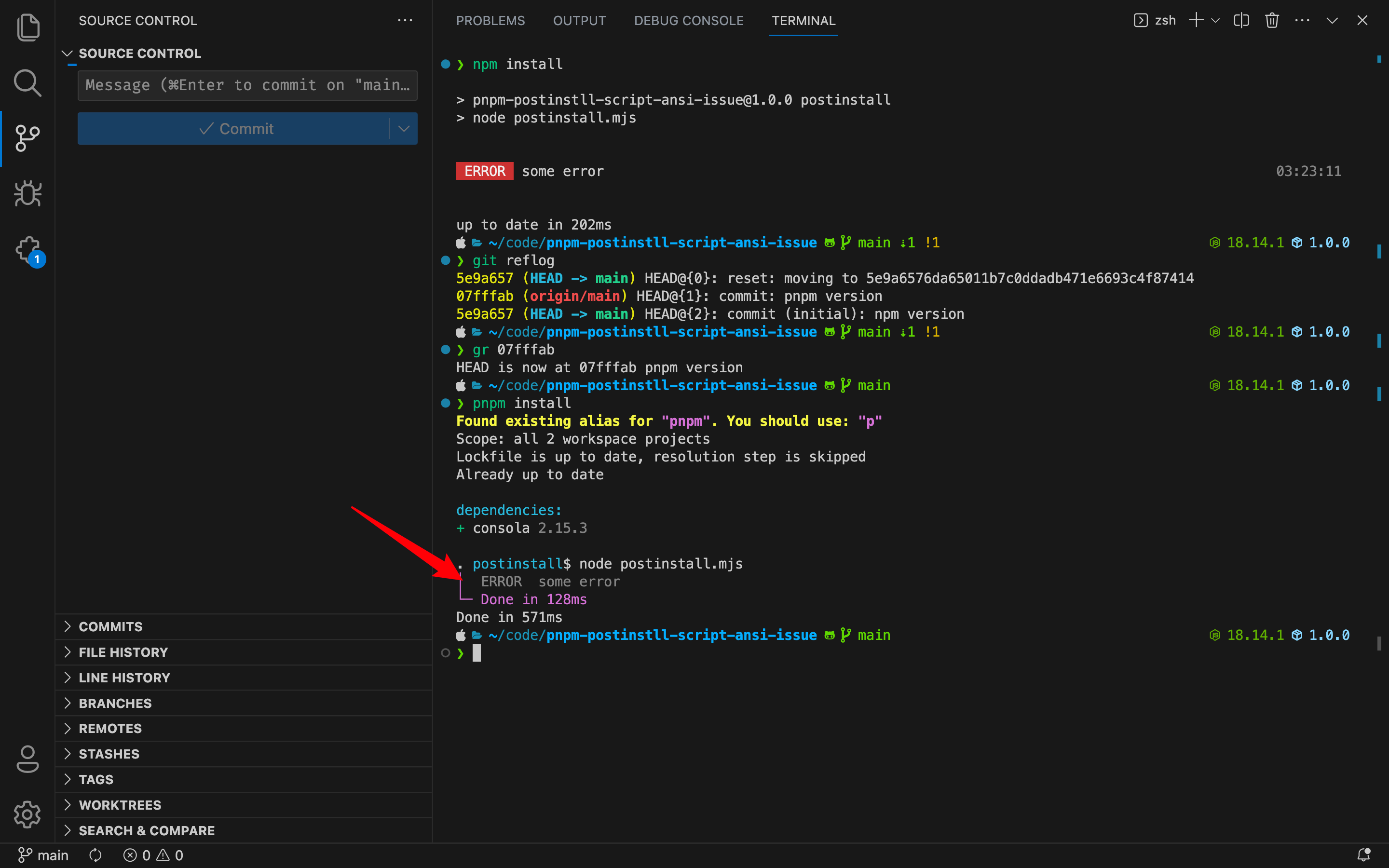Click the notifications bell in the status bar

click(1364, 855)
